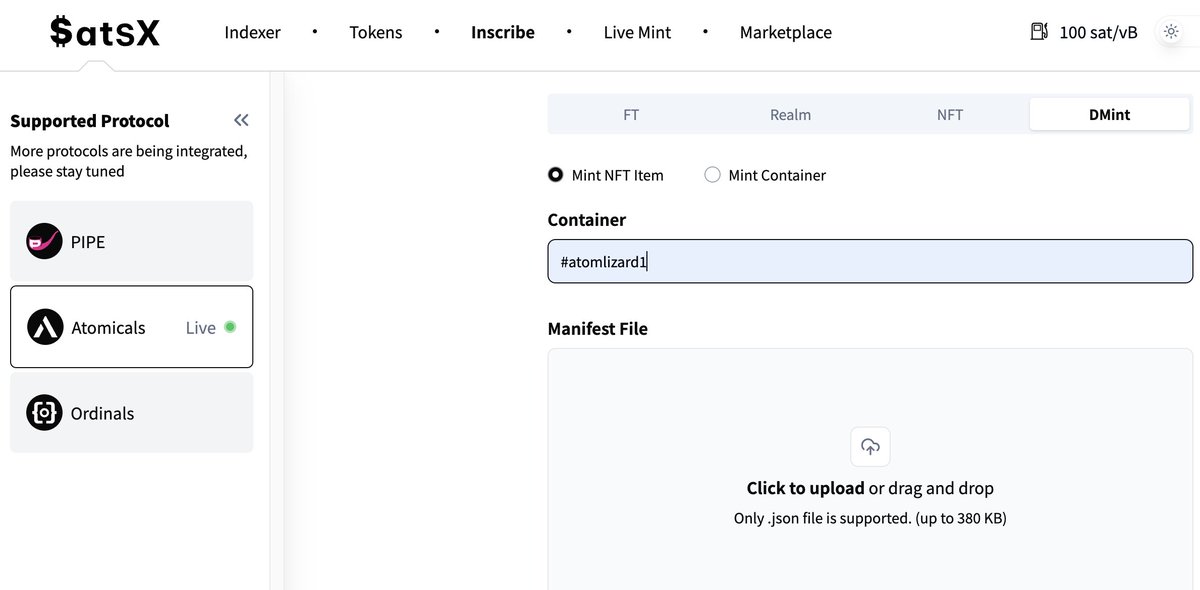Image resolution: width=1200 pixels, height=590 pixels.
Task: Click the green Live status dot
Action: [x=230, y=327]
